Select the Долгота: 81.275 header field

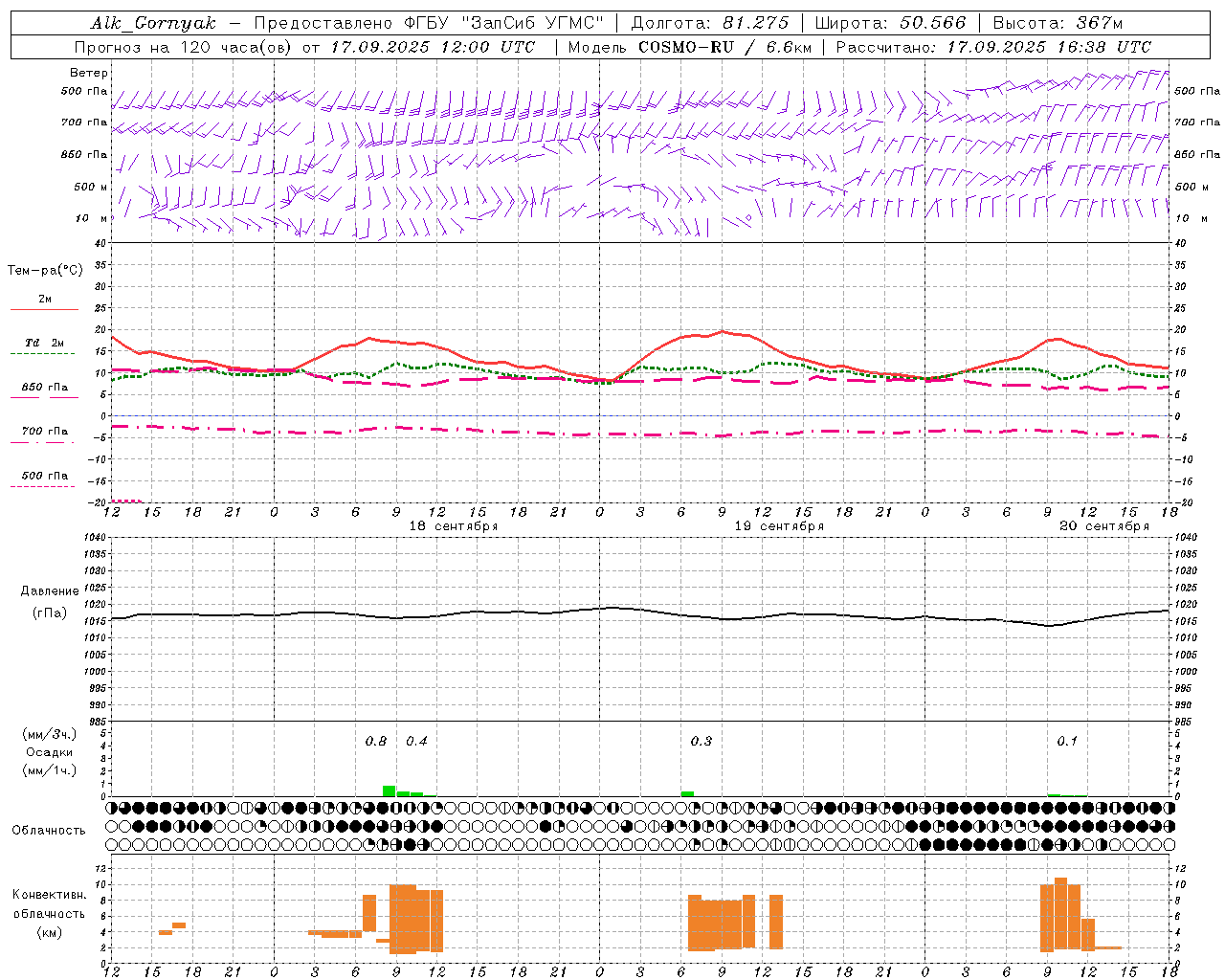coord(710,23)
